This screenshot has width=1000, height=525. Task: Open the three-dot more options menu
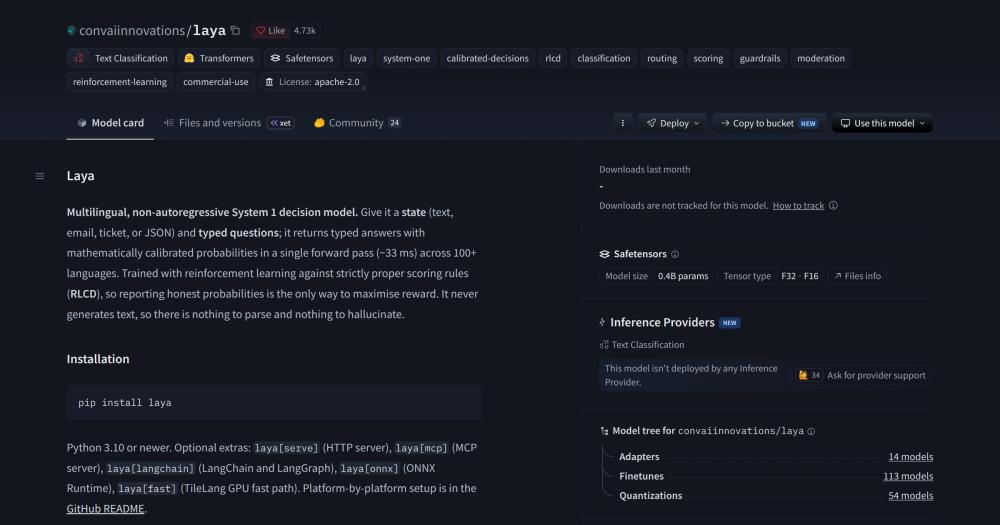tap(622, 123)
